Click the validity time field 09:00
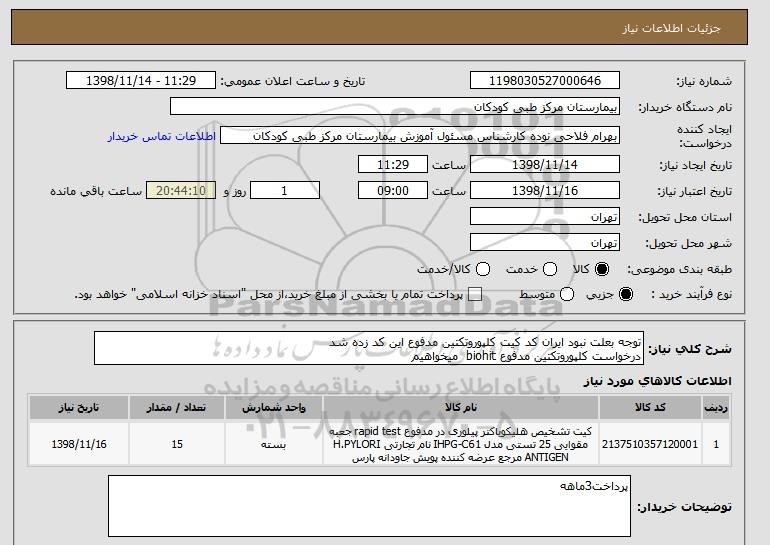 [393, 191]
